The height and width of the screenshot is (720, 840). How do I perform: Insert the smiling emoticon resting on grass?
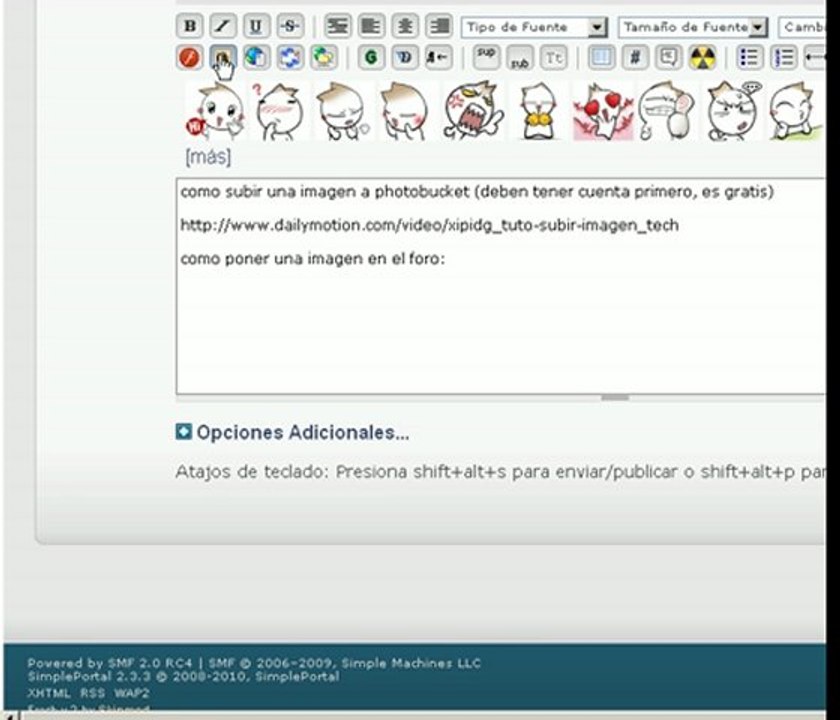point(795,111)
